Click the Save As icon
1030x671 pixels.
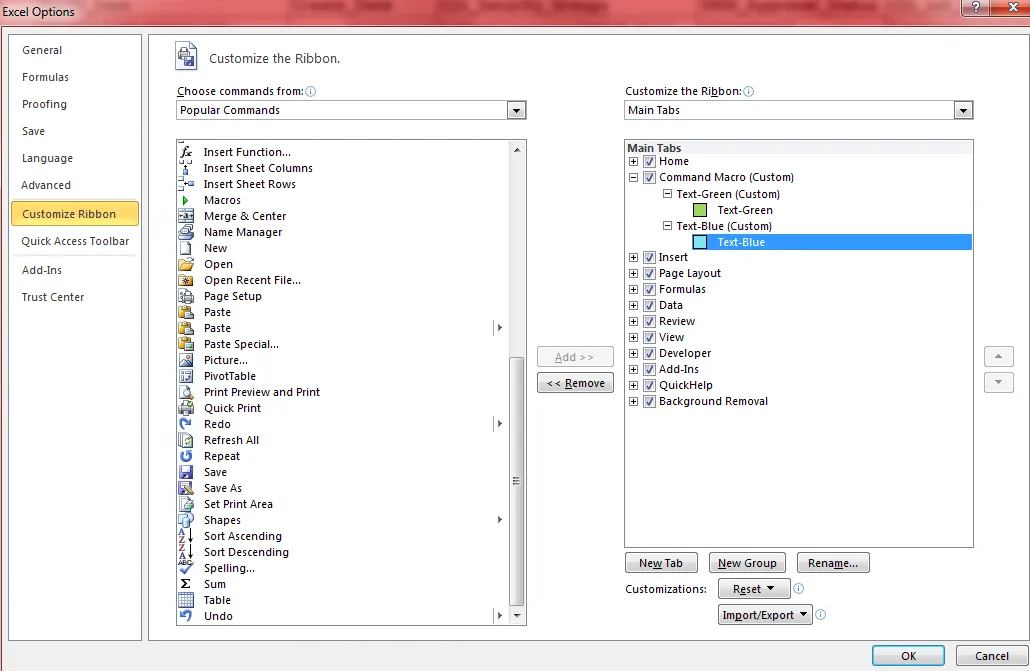pos(187,488)
